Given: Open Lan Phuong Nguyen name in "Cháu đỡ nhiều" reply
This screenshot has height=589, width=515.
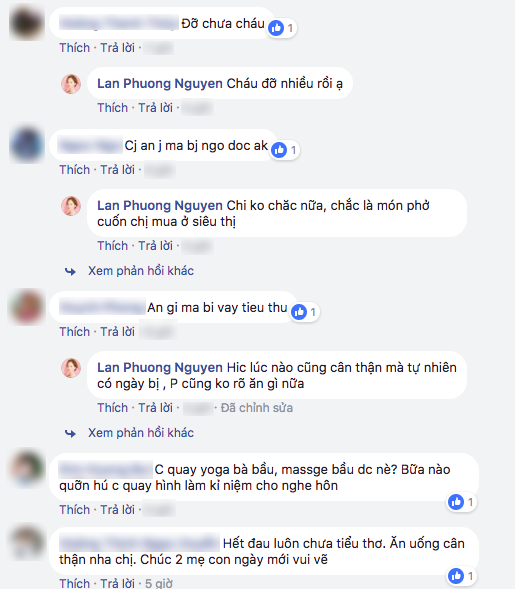Looking at the screenshot, I should (160, 83).
